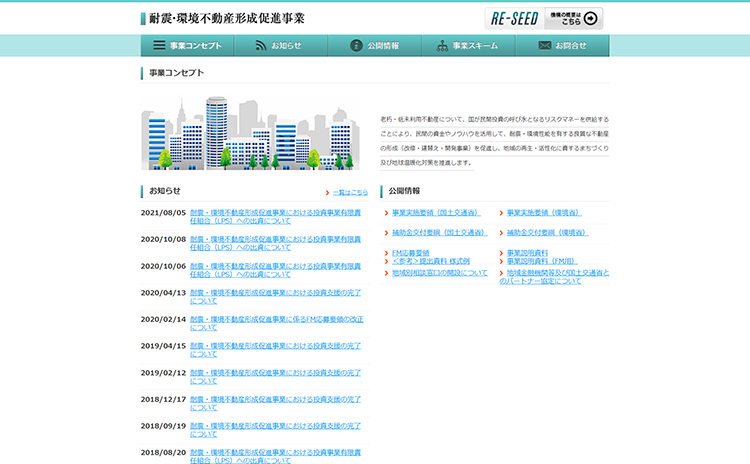Click the circled arrow icon beside RE-SEED
750x464 pixels.
[590, 18]
